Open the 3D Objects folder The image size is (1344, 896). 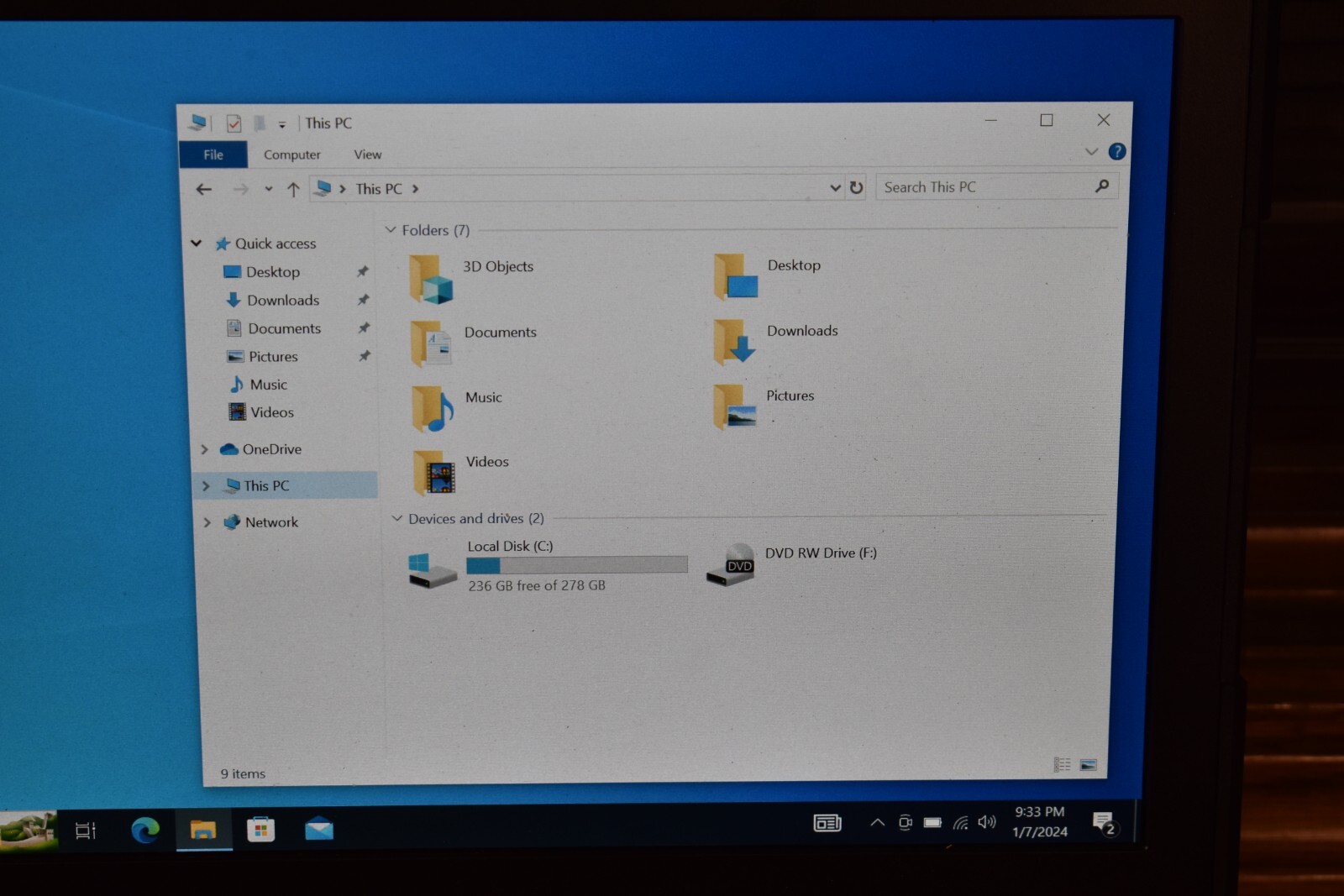pyautogui.click(x=472, y=279)
